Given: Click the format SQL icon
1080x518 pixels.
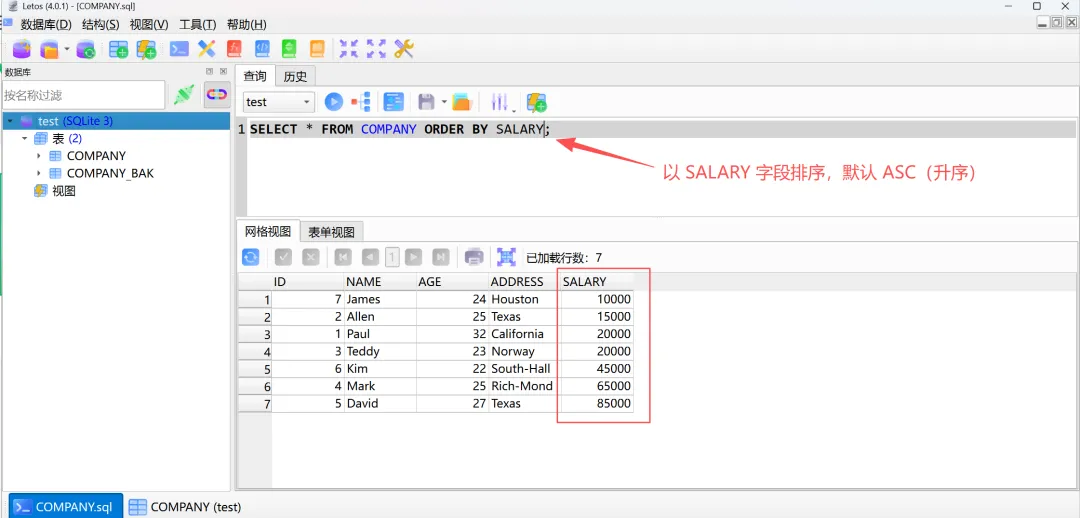Looking at the screenshot, I should (393, 102).
